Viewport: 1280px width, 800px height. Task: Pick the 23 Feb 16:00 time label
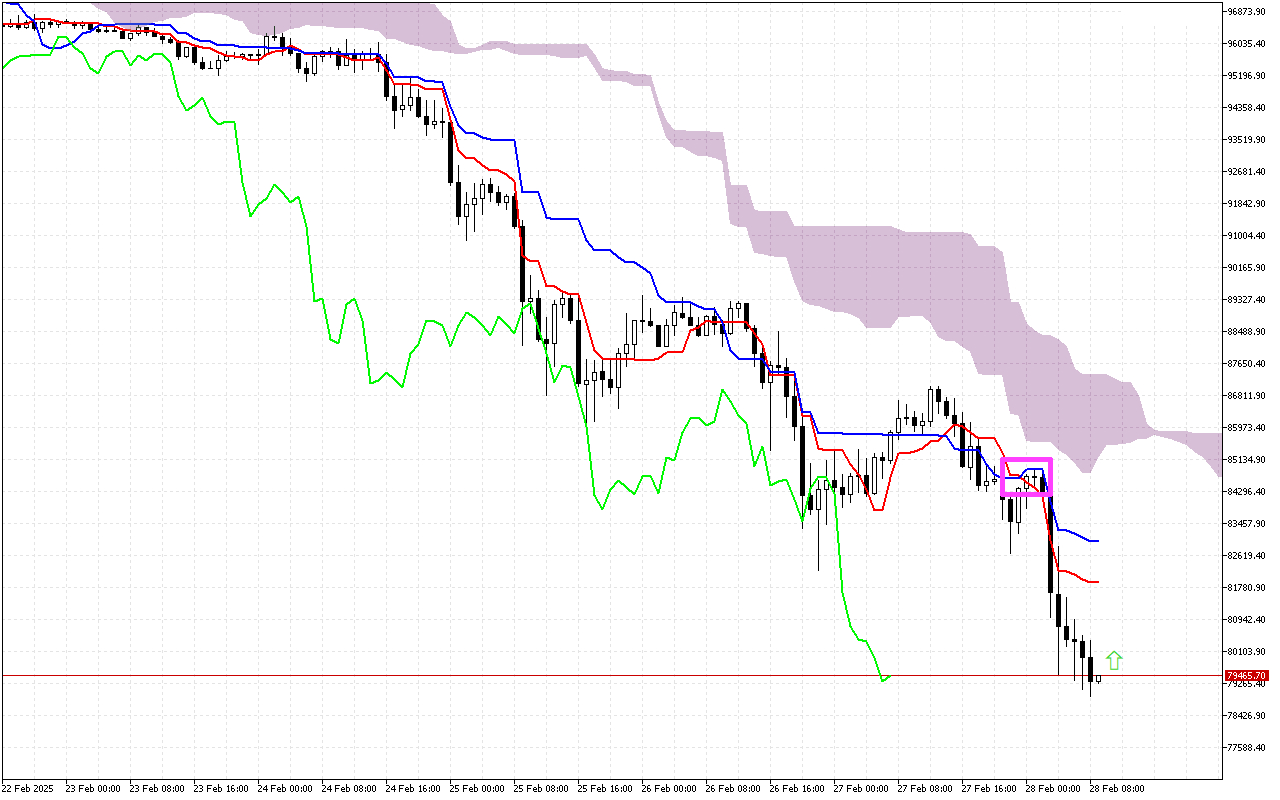click(x=221, y=789)
